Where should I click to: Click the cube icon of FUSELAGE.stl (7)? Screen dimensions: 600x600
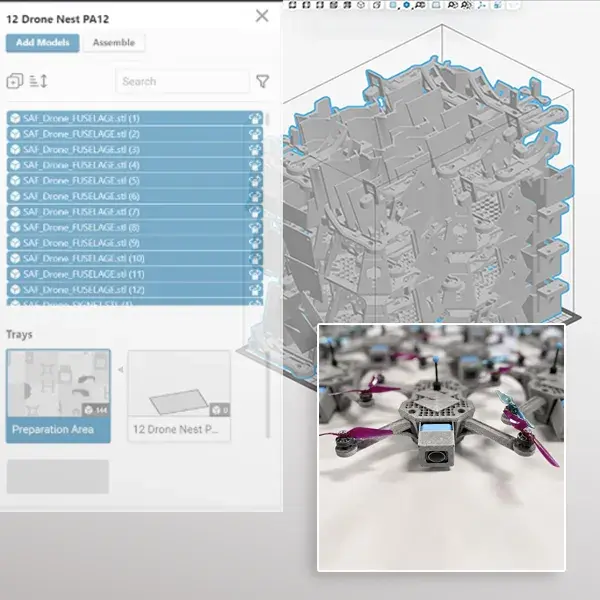[x=15, y=212]
